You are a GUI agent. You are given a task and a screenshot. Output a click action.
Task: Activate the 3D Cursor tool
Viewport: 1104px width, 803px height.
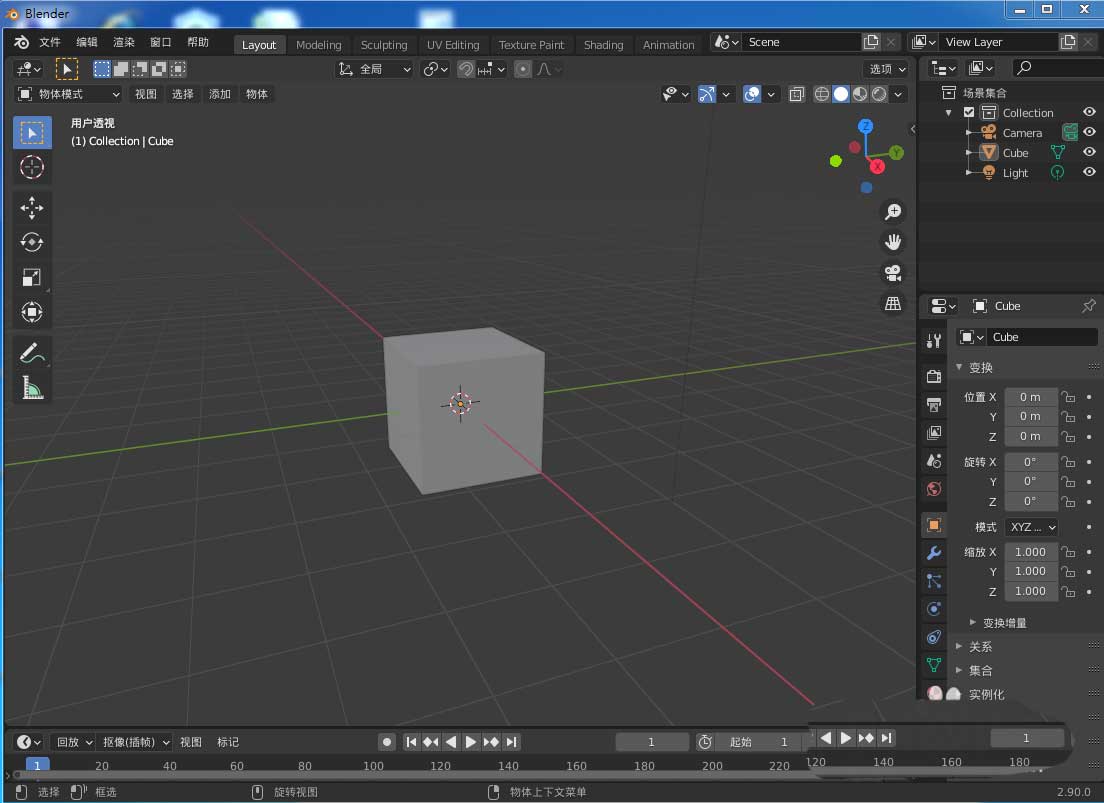coord(32,167)
